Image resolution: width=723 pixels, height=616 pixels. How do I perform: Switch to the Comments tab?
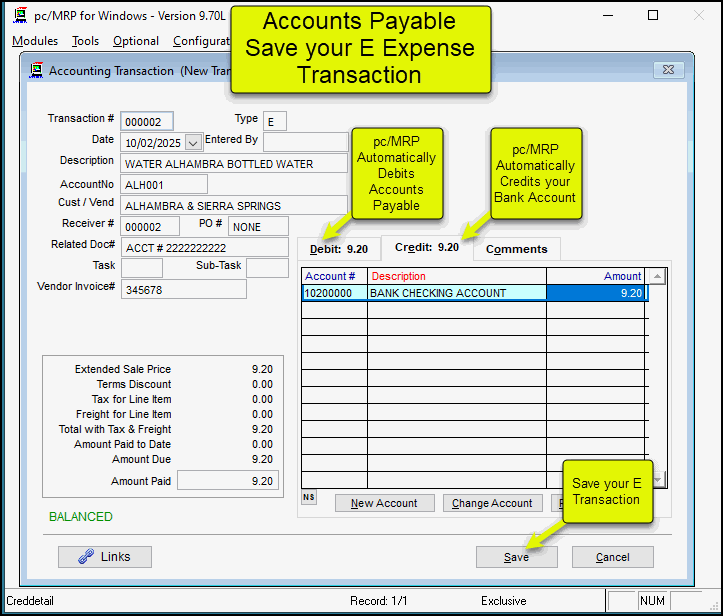coord(516,249)
